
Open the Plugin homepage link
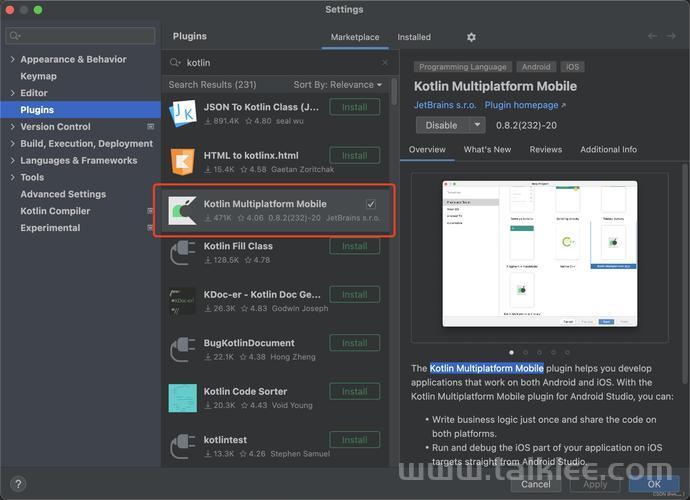pyautogui.click(x=525, y=105)
